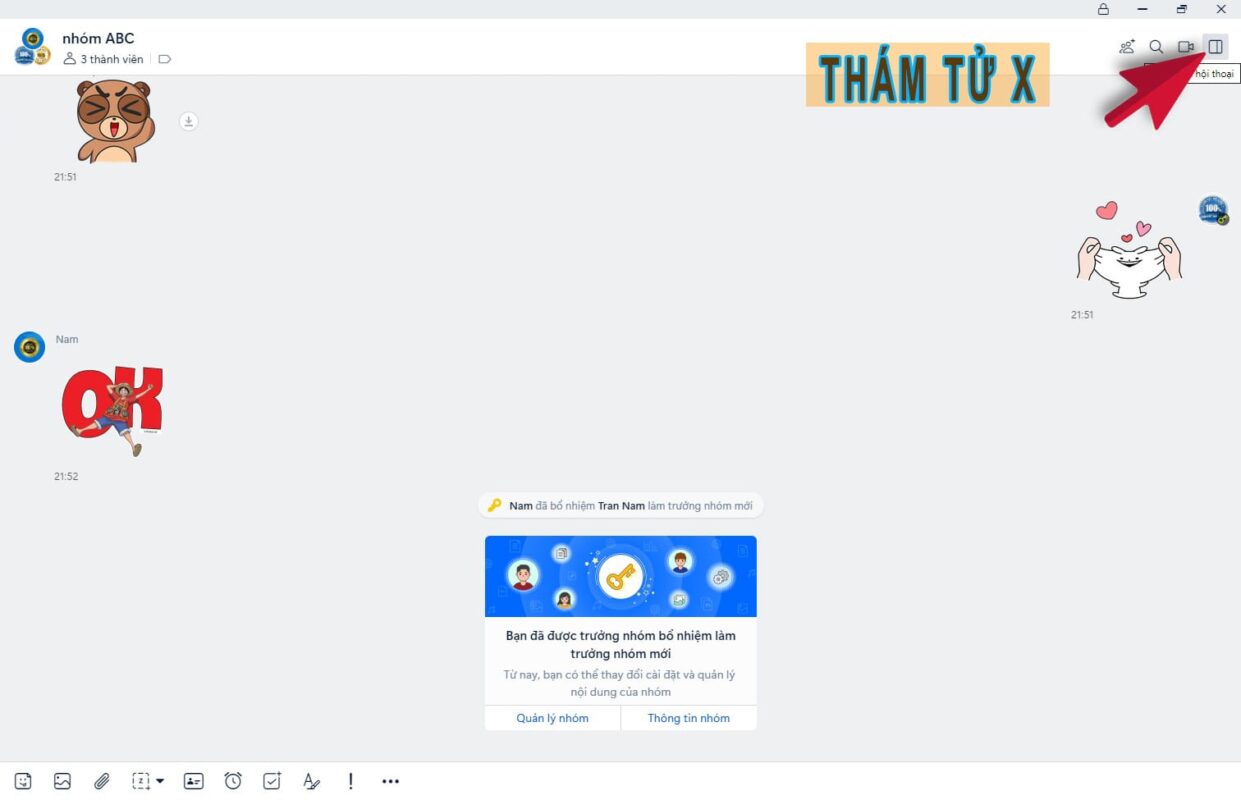Send a contact card from the toolbar

[x=193, y=780]
